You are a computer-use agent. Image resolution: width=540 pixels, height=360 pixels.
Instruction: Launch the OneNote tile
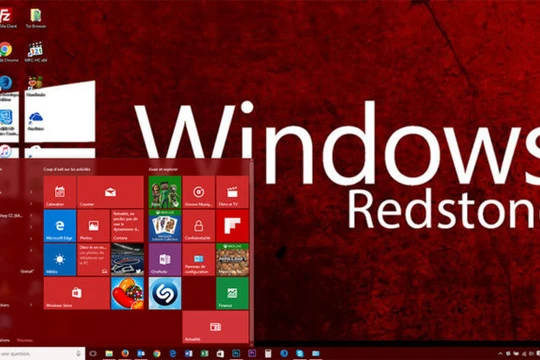(165, 259)
